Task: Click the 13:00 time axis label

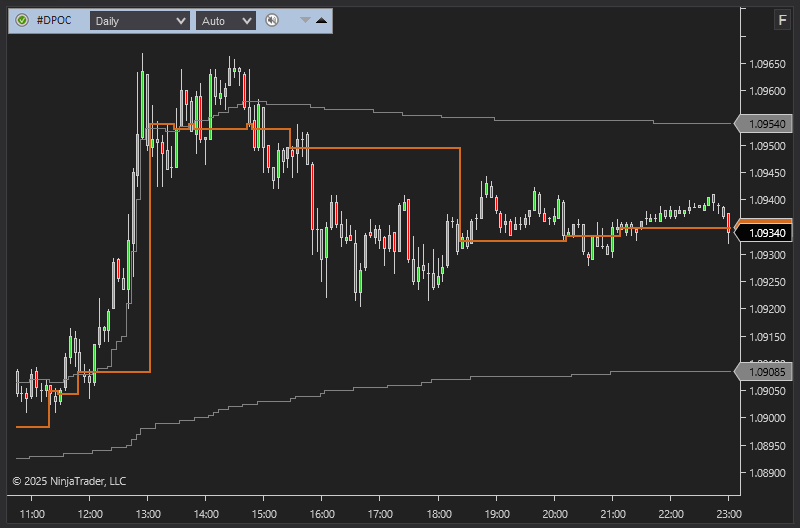Action: [148, 514]
